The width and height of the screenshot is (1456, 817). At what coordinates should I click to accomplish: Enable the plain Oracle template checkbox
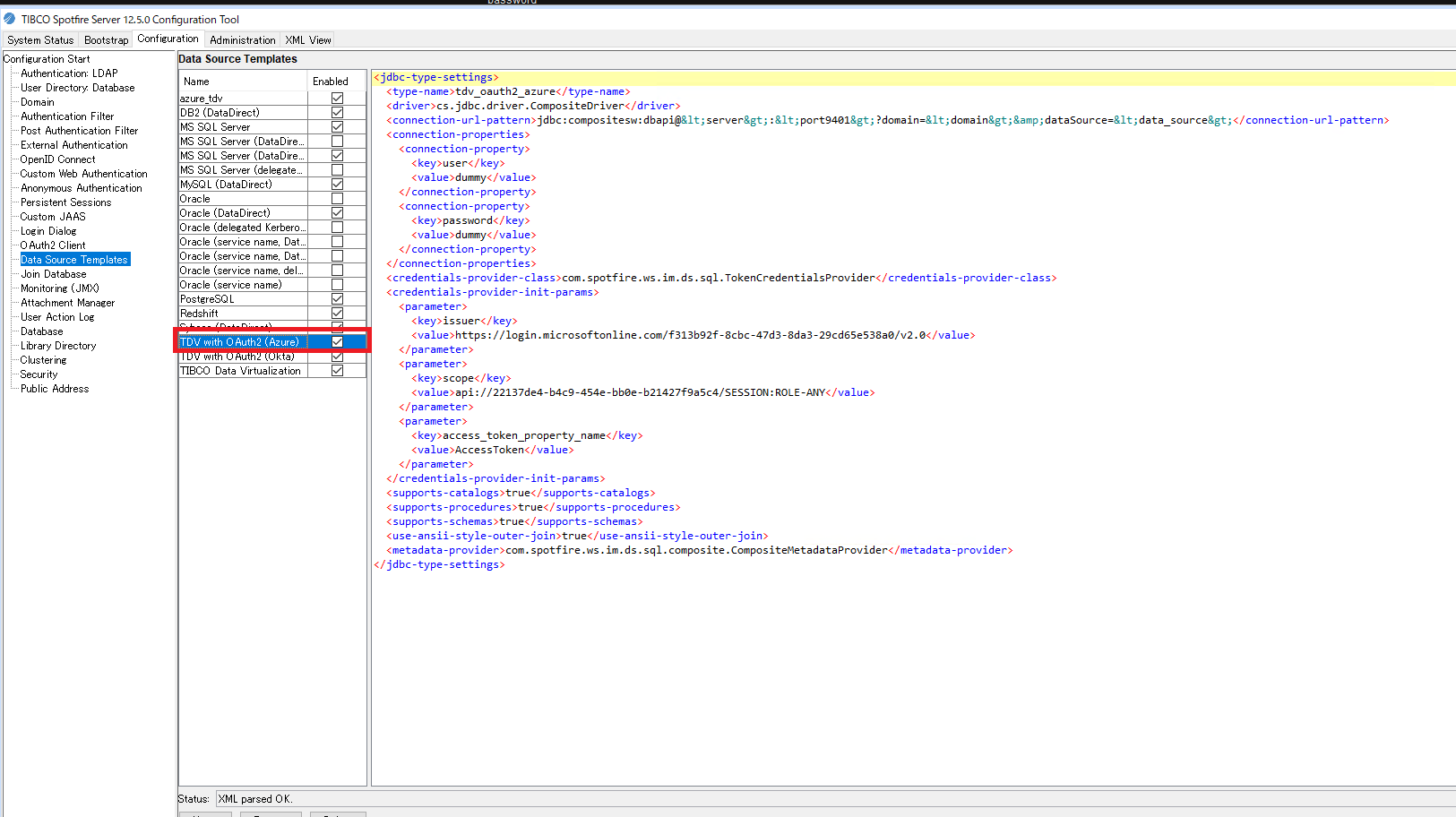tap(337, 199)
